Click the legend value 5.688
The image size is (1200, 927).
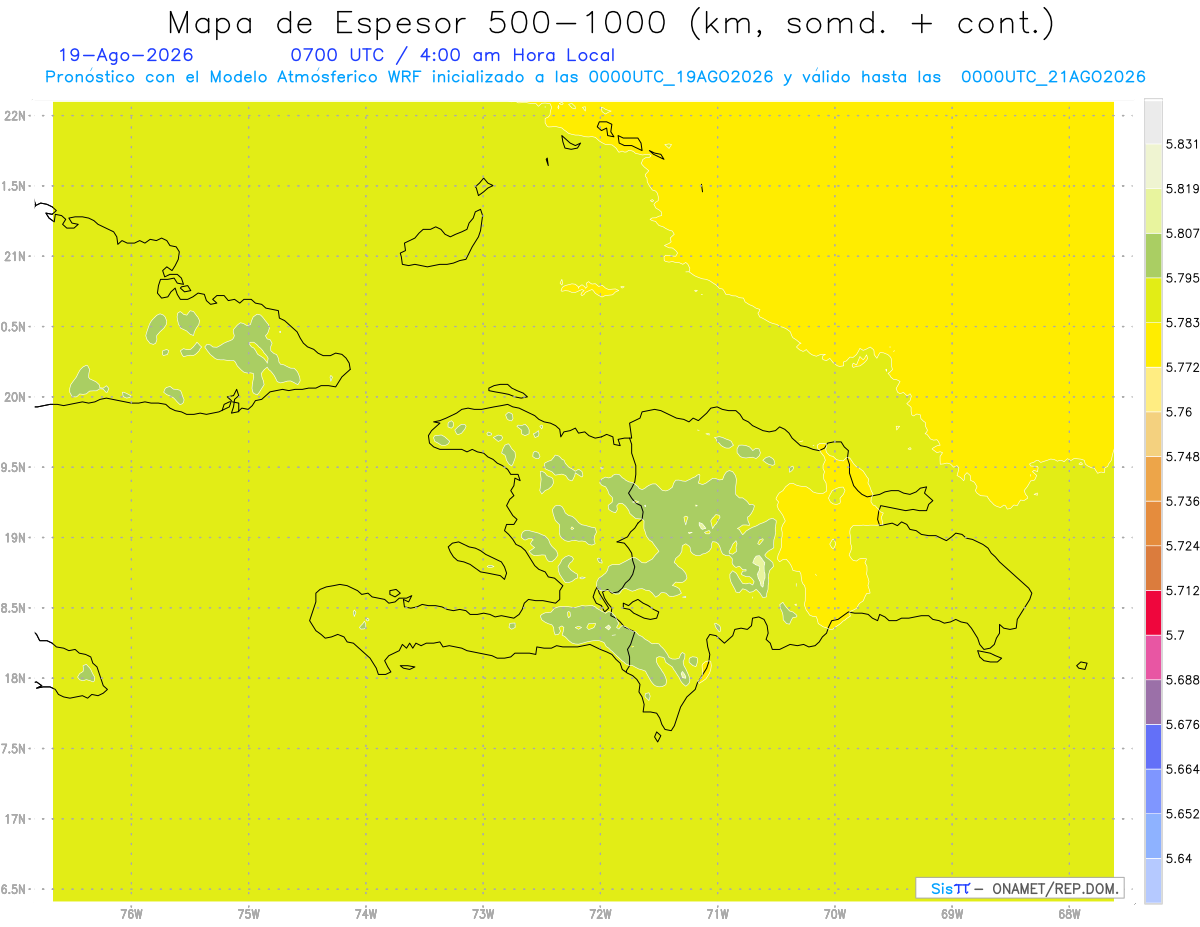pos(1183,680)
